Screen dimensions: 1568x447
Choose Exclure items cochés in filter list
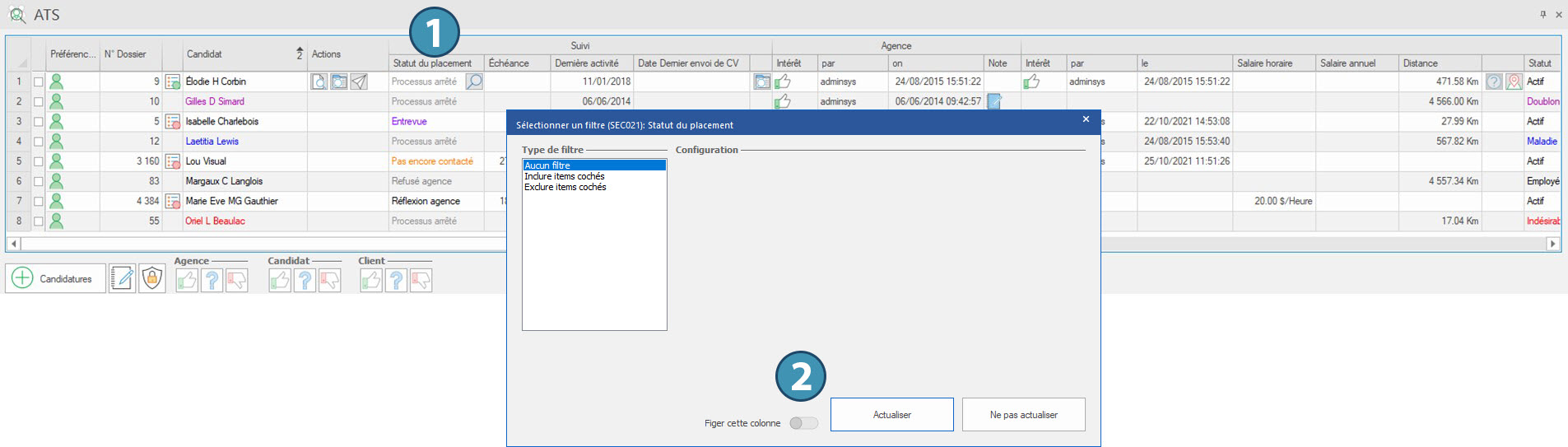point(565,187)
